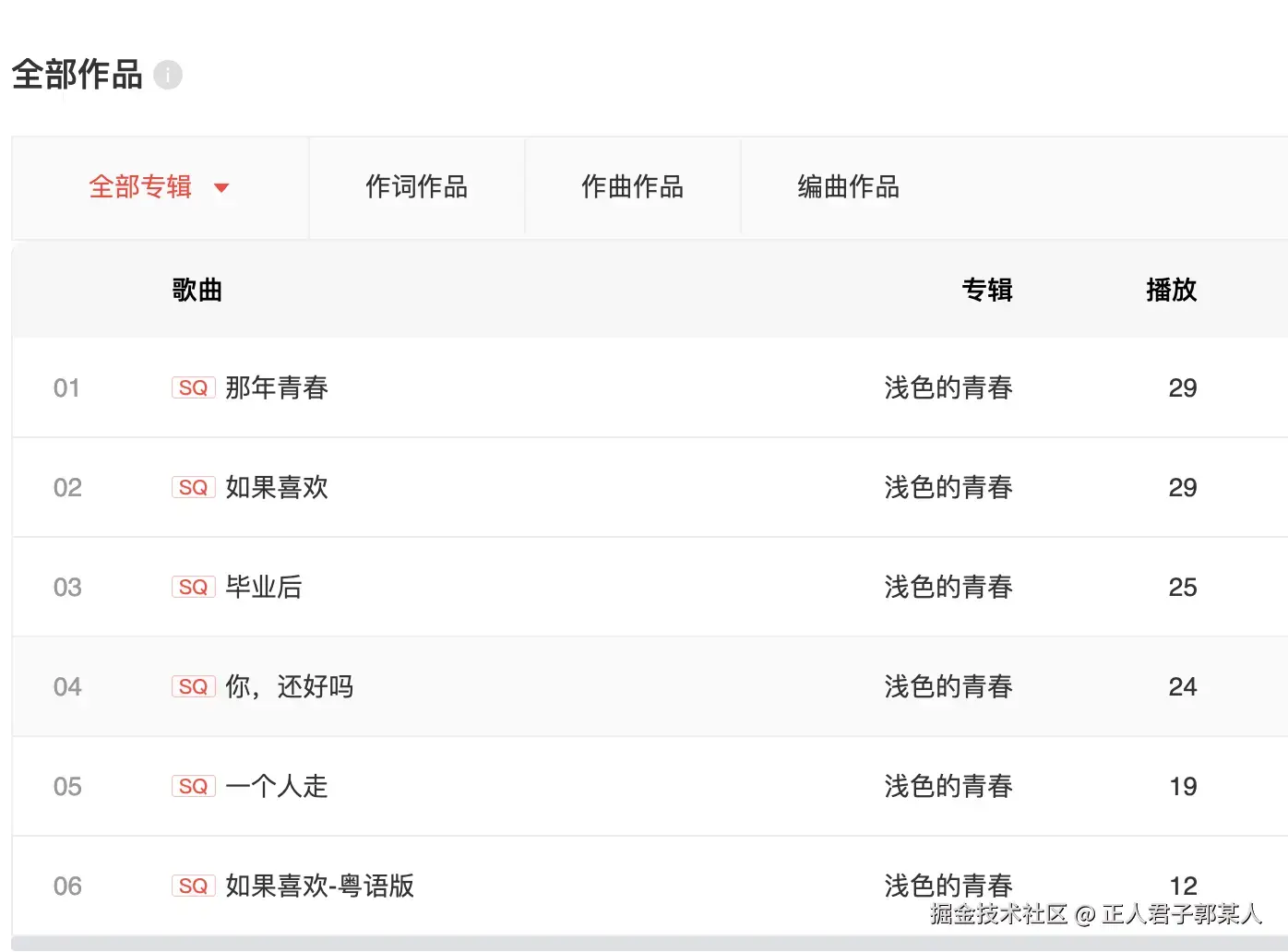The width and height of the screenshot is (1288, 952).
Task: Open album 浅色的青春 in row 03
Action: (x=948, y=587)
